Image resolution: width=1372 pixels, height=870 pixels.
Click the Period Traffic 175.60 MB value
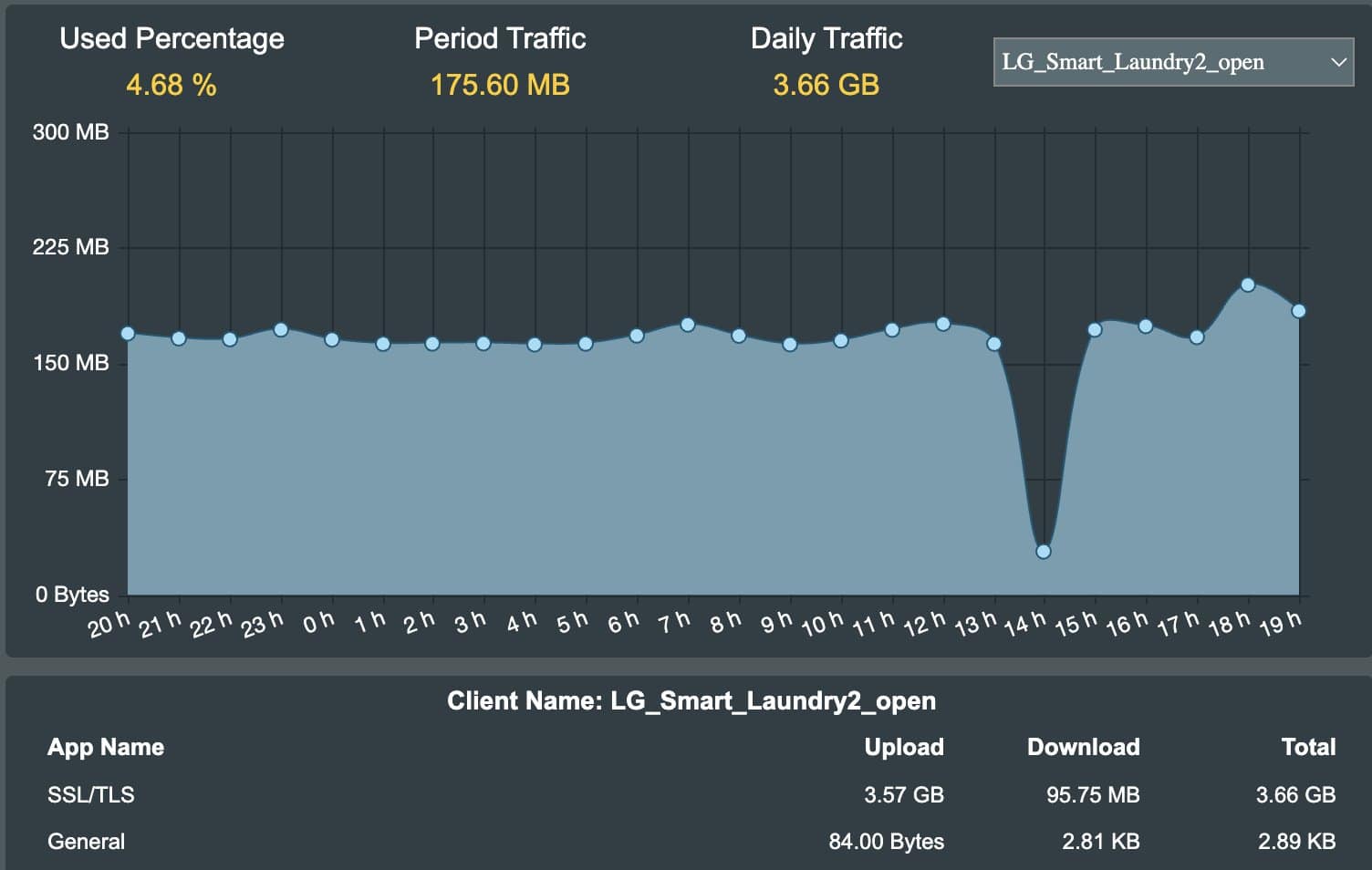pyautogui.click(x=500, y=85)
